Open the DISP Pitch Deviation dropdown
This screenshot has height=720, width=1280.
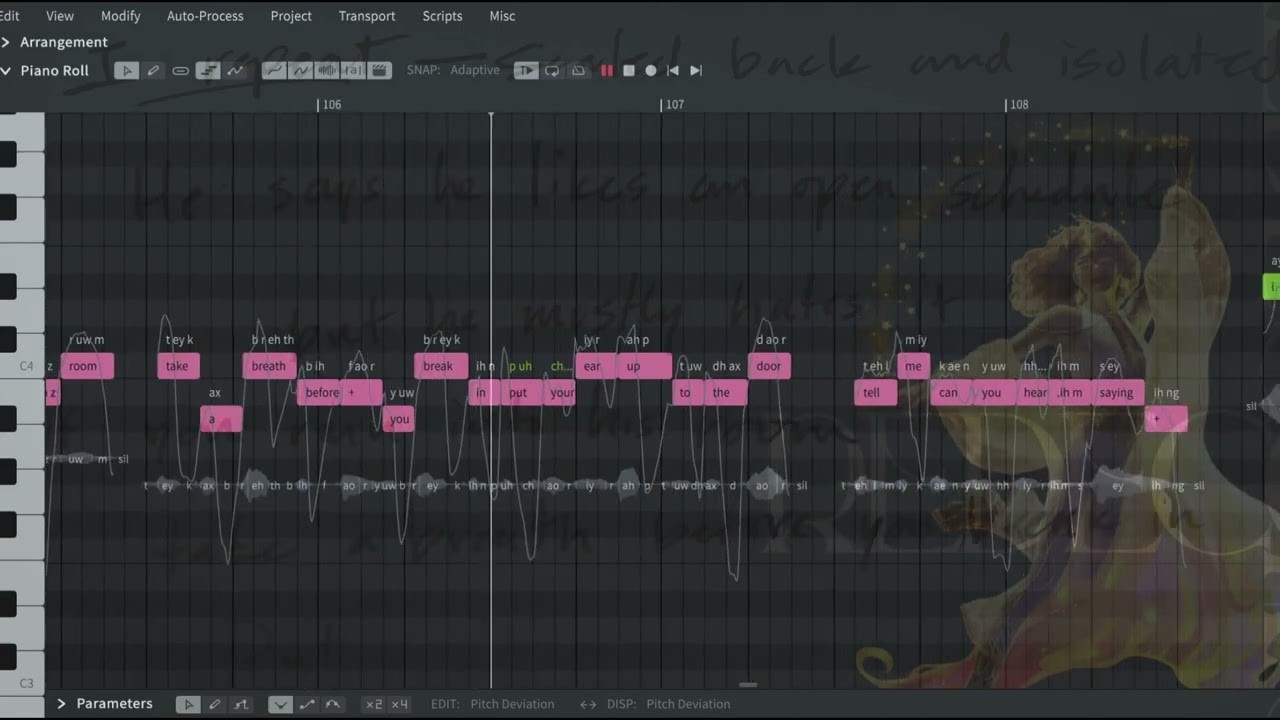tap(688, 704)
